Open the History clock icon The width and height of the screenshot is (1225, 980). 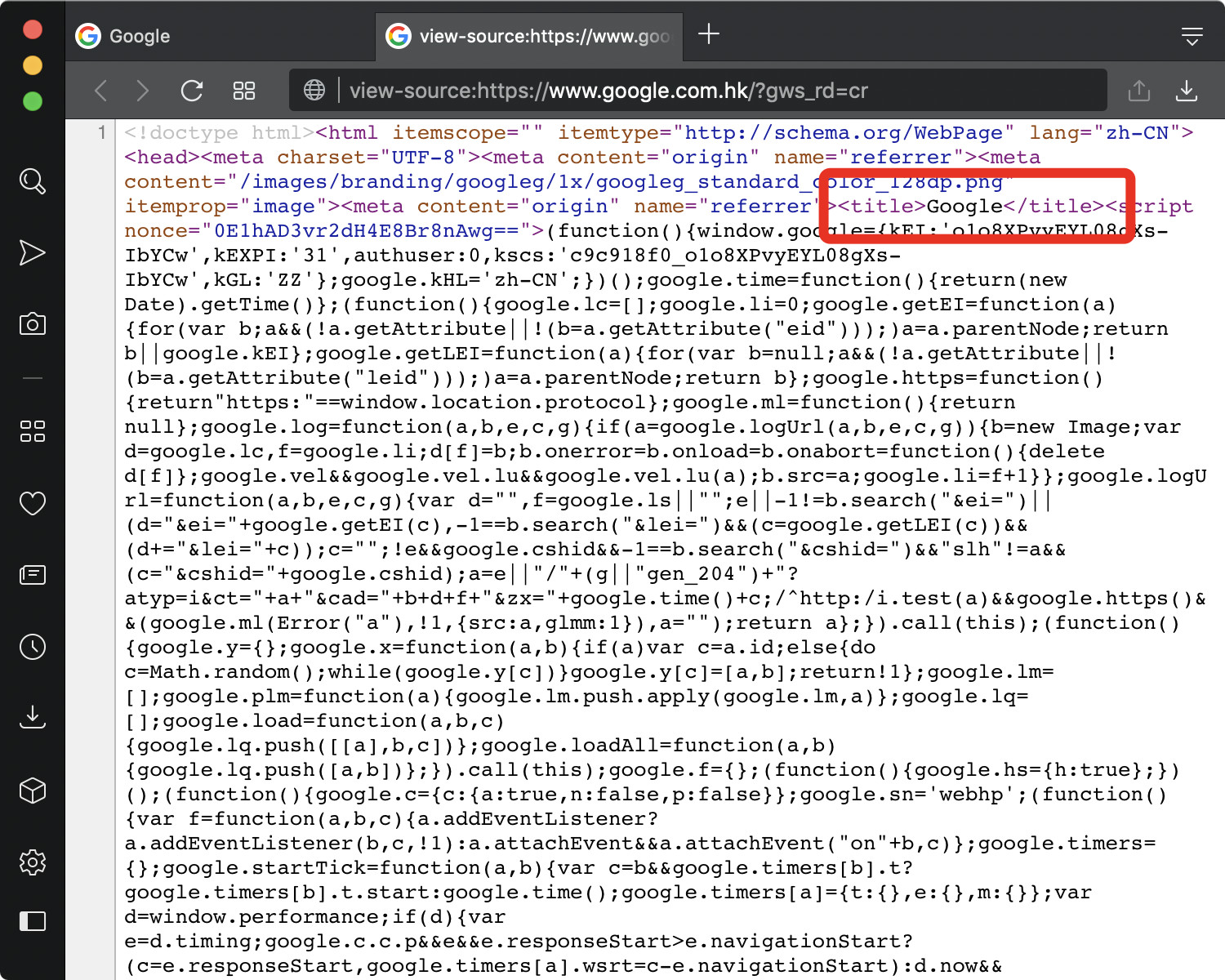pos(32,647)
